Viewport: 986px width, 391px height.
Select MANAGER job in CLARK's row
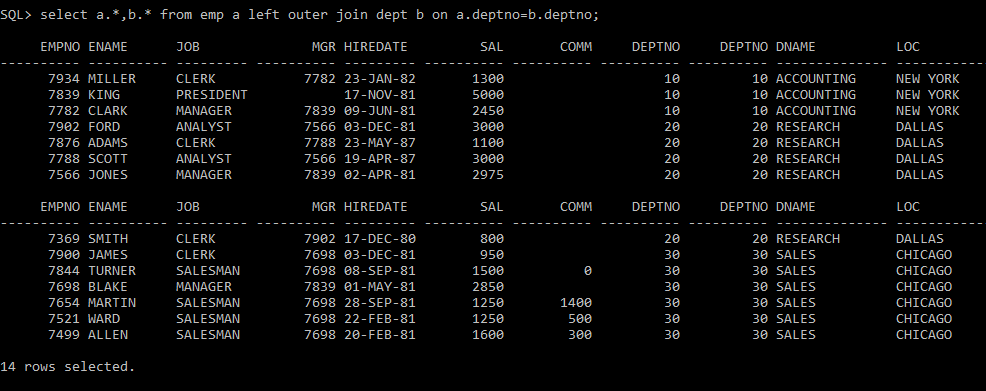(x=204, y=111)
